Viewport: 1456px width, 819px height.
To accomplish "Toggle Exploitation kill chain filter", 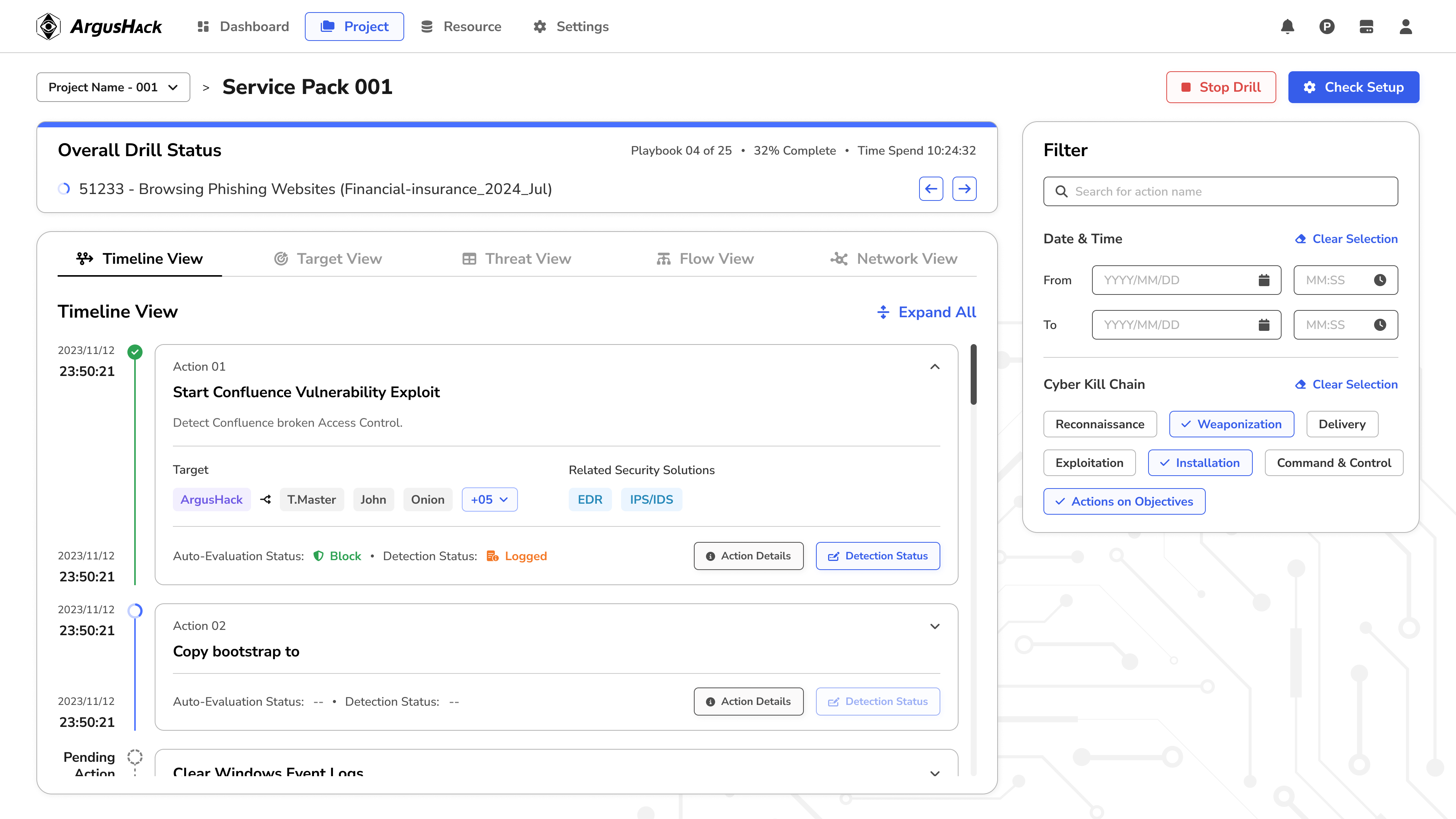I will coord(1089,463).
